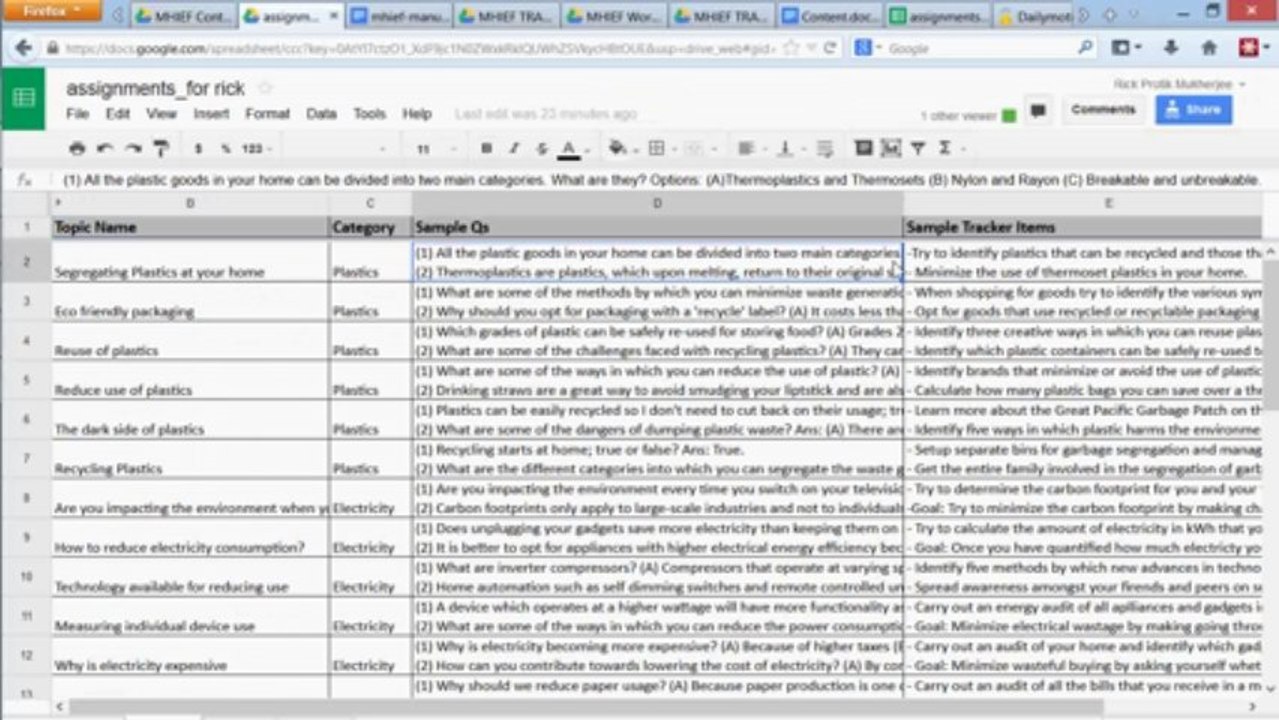
Task: Redo using the toolbar arrow
Action: tap(132, 148)
